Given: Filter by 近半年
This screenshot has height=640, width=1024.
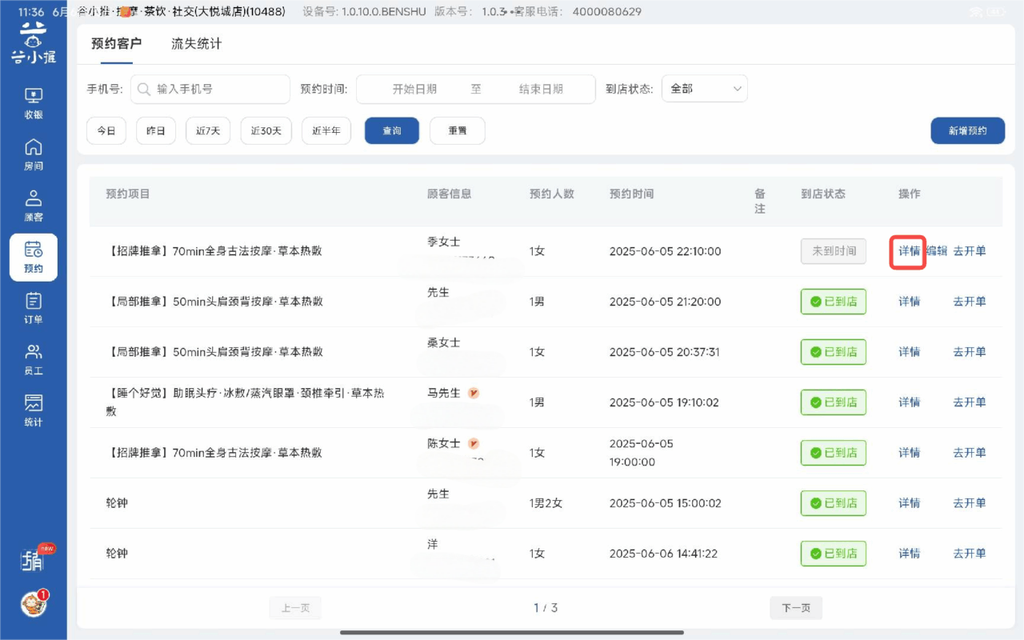Looking at the screenshot, I should pos(326,131).
